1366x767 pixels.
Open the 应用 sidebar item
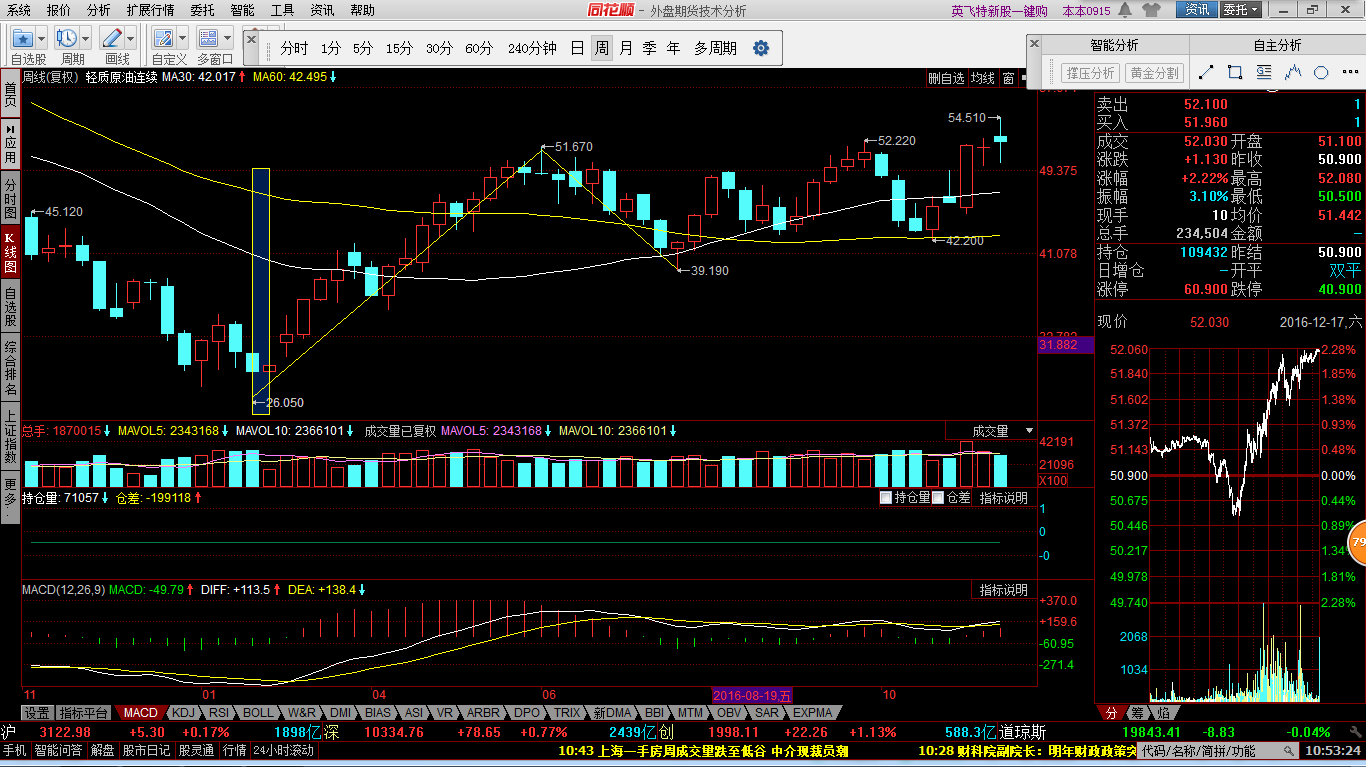10,145
